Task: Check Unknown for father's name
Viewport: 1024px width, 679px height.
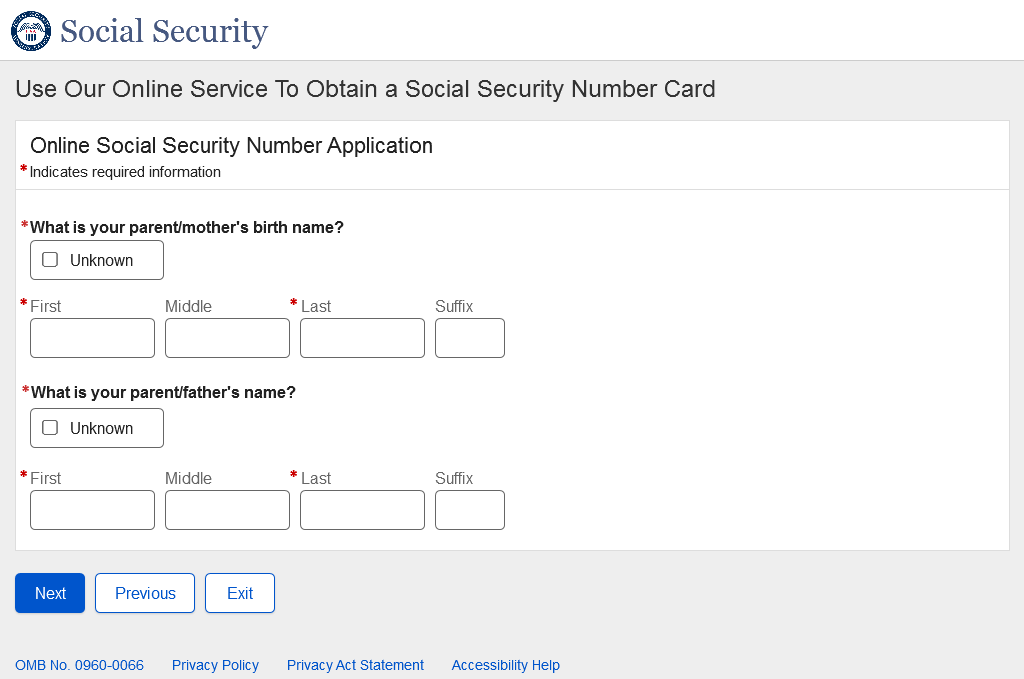Action: point(50,428)
